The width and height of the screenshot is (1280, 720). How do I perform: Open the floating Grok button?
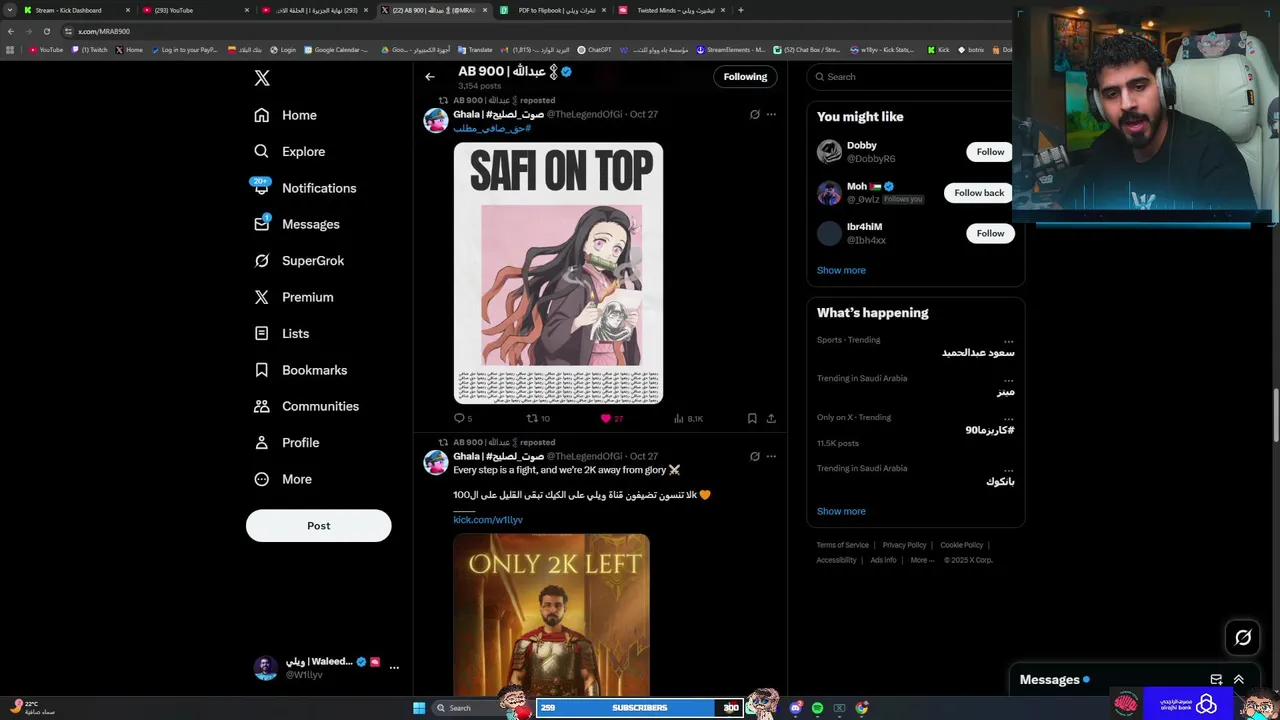[x=1243, y=637]
